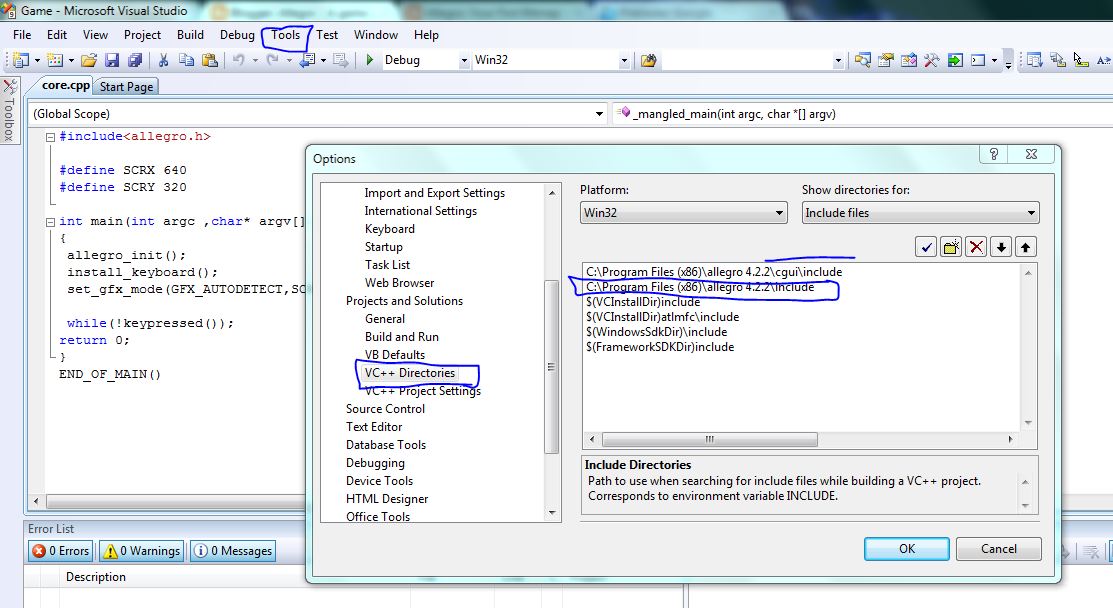Expand the Show directories for dropdown
The width and height of the screenshot is (1113, 608).
pos(920,213)
